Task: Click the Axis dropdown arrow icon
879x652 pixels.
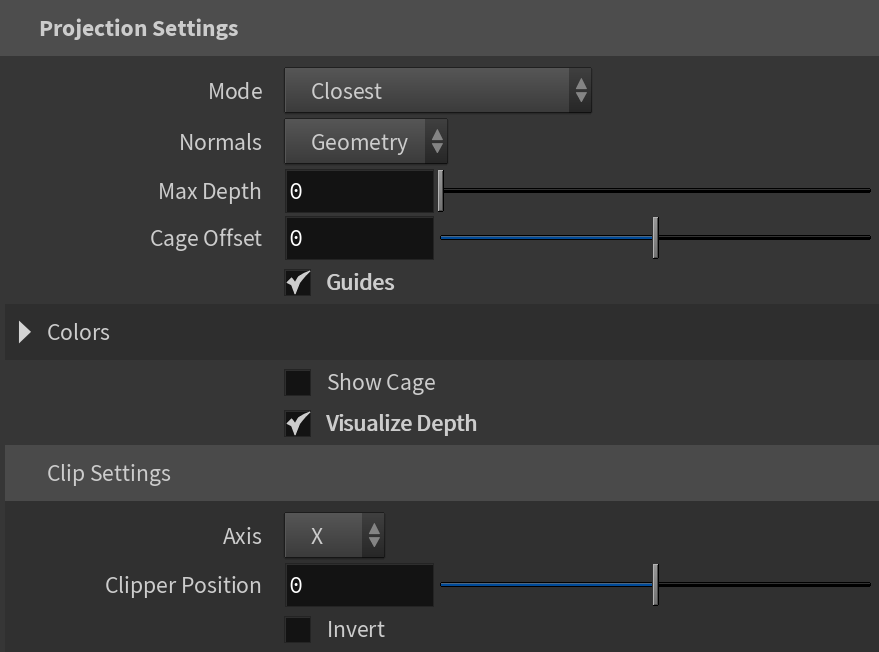Action: click(x=374, y=535)
